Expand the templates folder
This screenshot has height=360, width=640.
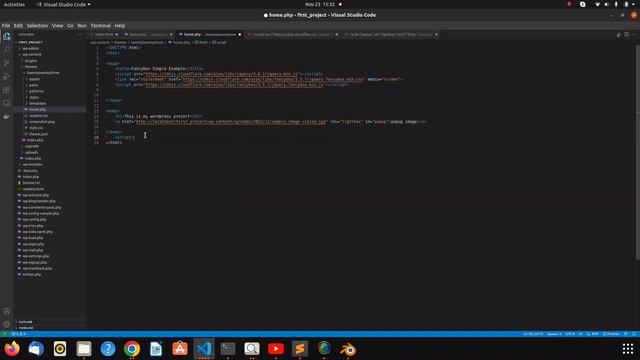(37, 103)
